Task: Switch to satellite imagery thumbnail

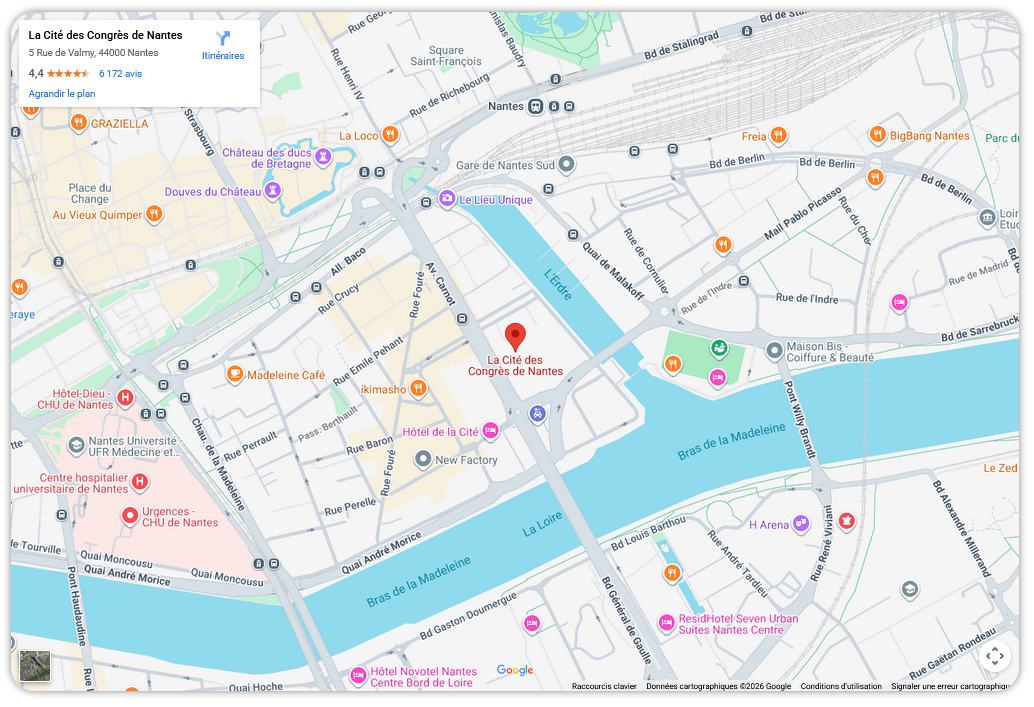Action: [x=35, y=666]
